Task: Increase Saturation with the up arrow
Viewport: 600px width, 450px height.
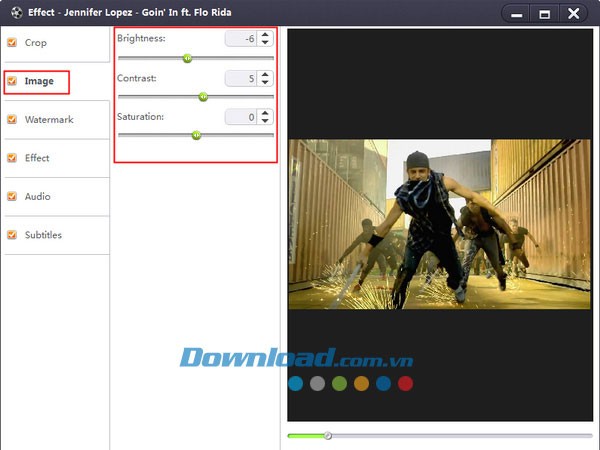Action: [x=265, y=113]
